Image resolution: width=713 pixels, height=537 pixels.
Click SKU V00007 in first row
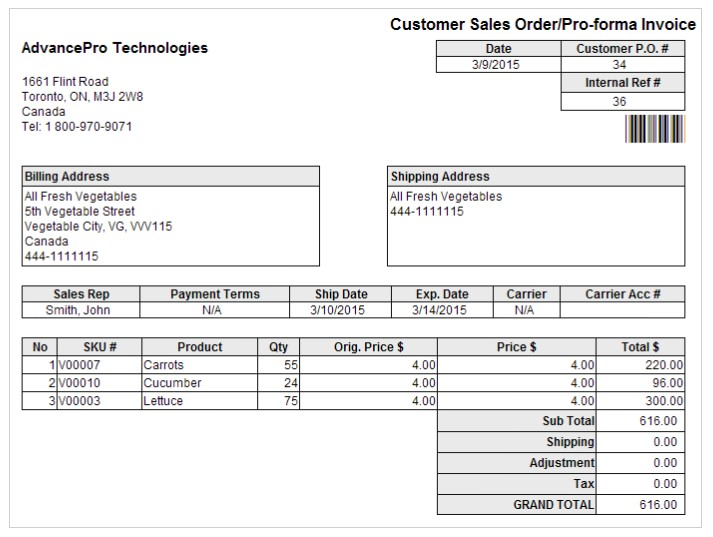pyautogui.click(x=80, y=365)
